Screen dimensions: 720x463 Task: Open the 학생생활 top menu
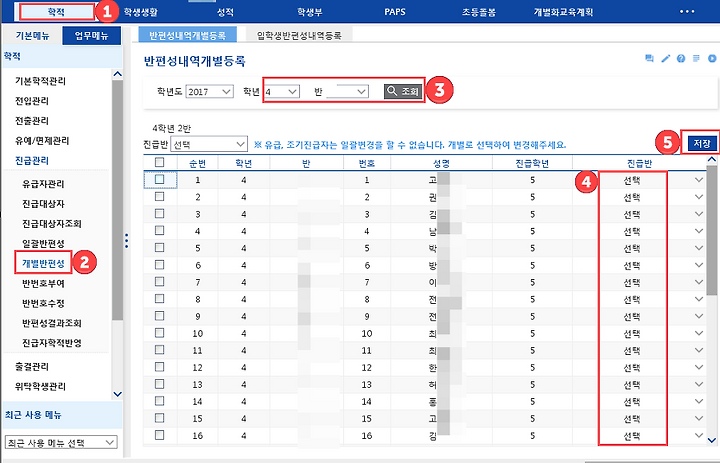(x=141, y=12)
